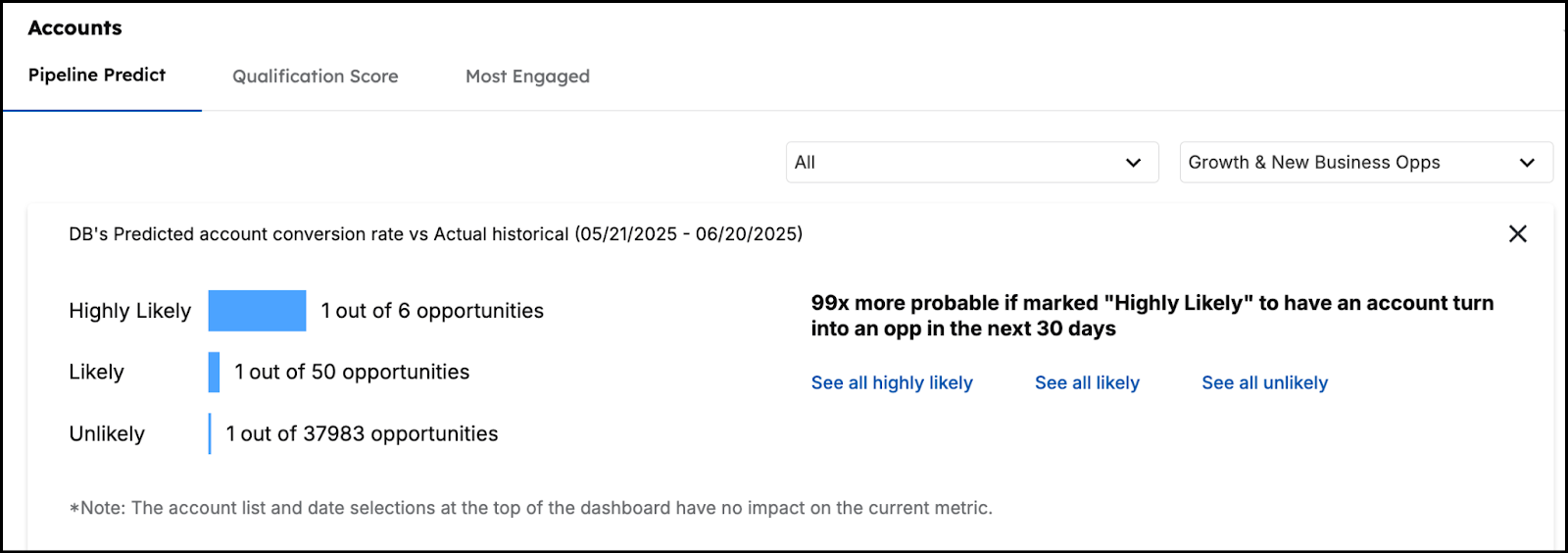Click the Highly Likely row label
Image resolution: width=1568 pixels, height=553 pixels.
pyautogui.click(x=129, y=311)
